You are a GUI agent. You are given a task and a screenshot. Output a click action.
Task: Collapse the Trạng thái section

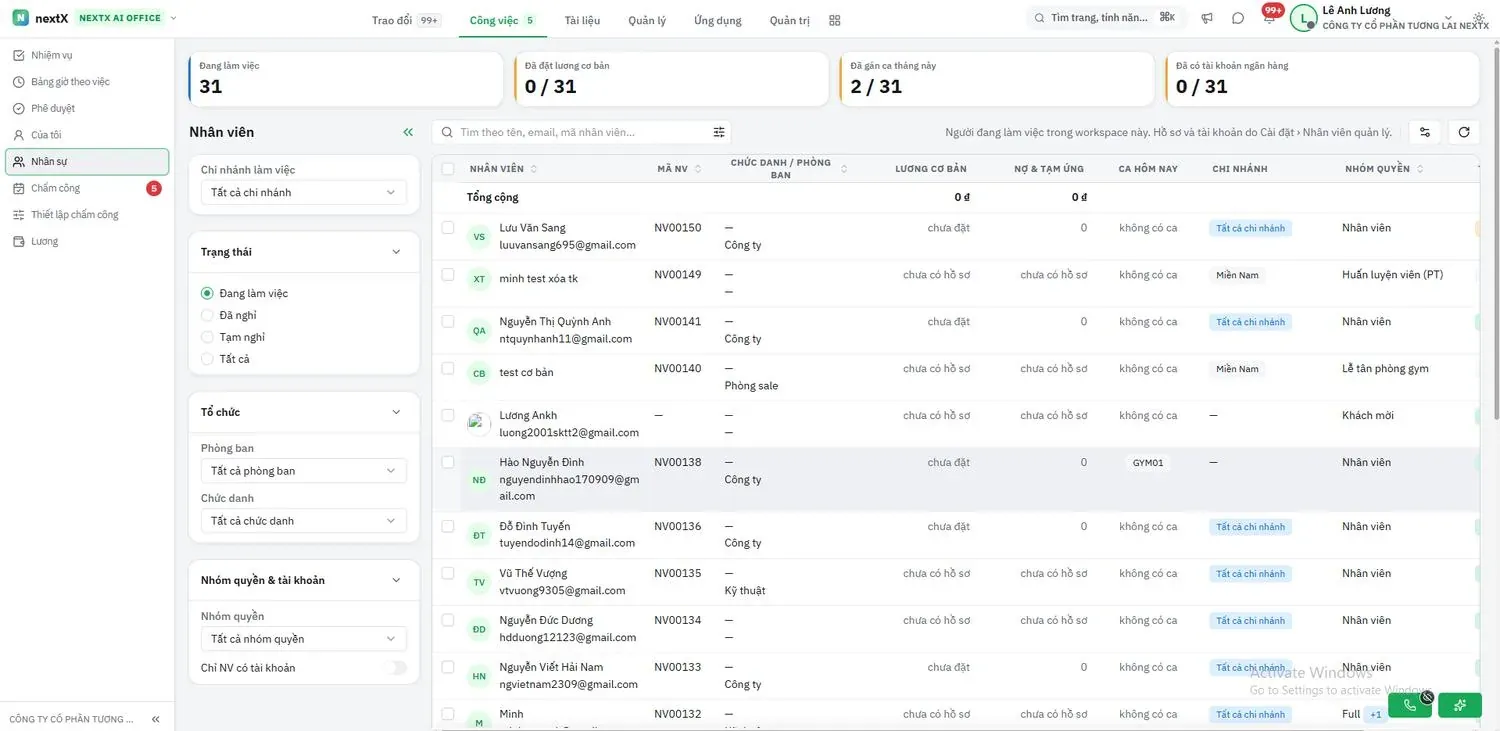pos(396,252)
